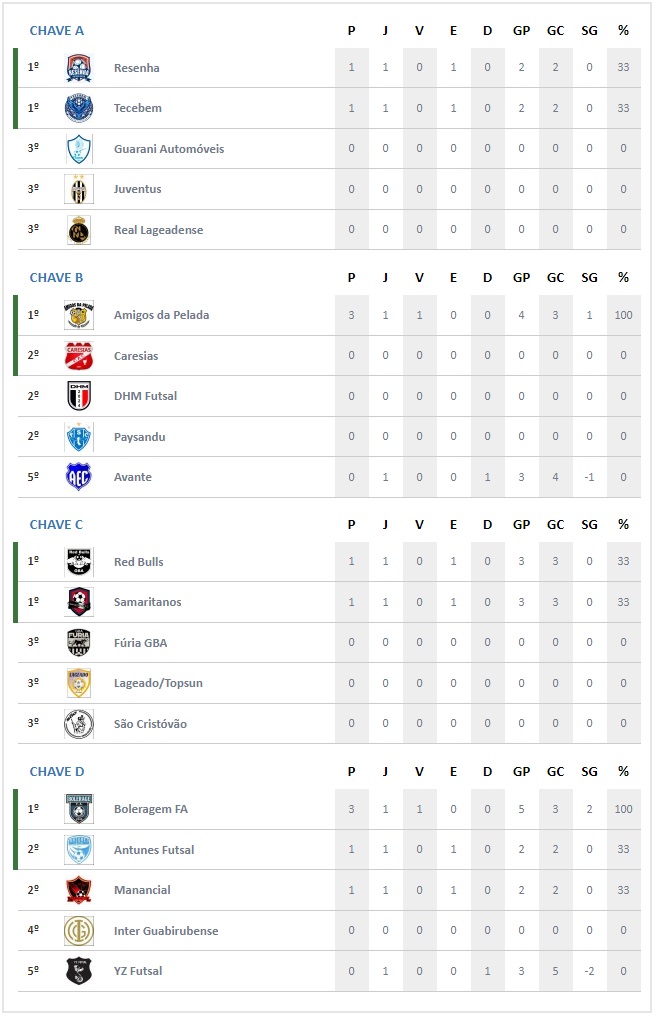The image size is (658, 1022).
Task: Click the Guarani Automóveis team name
Action: click(x=169, y=149)
